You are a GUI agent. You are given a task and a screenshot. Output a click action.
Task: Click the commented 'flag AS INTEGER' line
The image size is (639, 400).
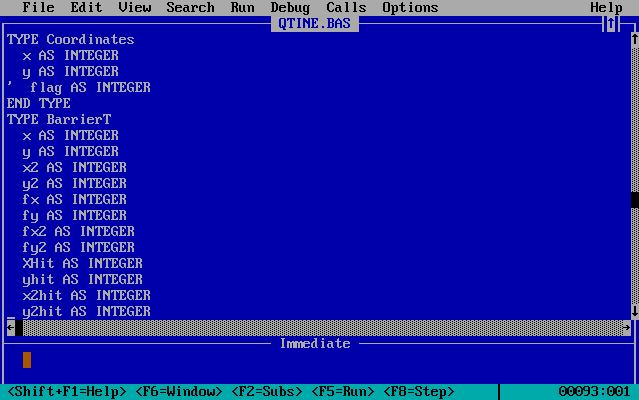(79, 88)
